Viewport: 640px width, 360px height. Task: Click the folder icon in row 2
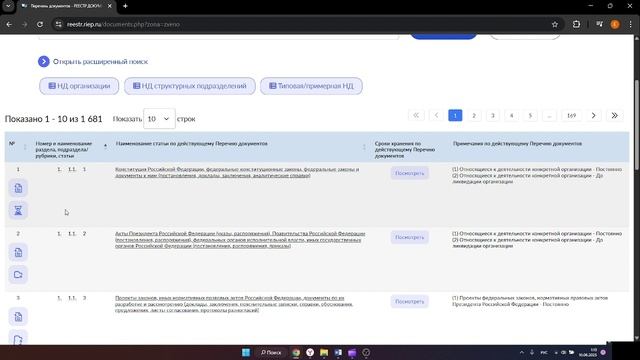18,274
